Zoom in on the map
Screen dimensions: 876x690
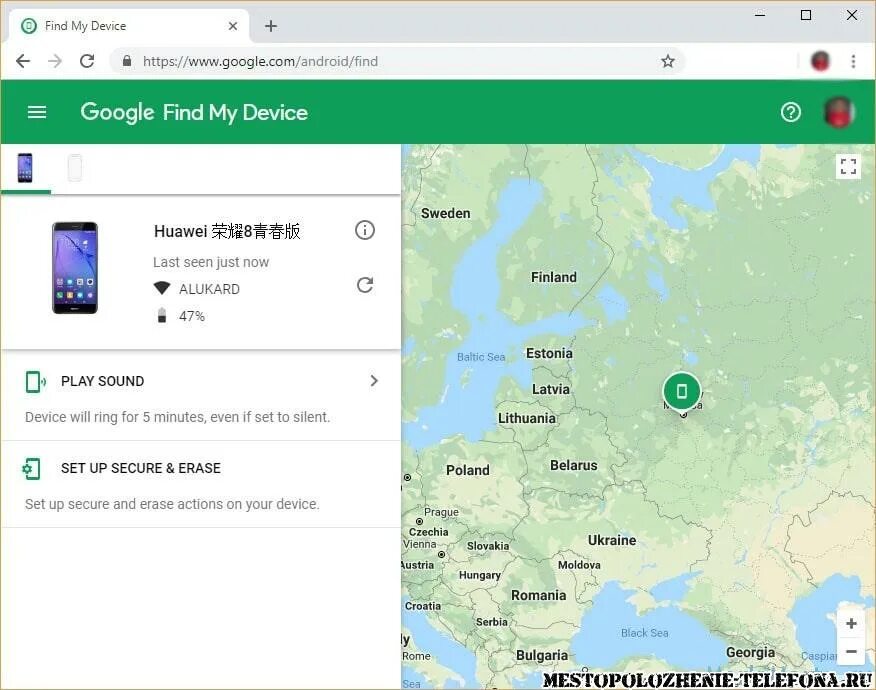click(x=851, y=624)
